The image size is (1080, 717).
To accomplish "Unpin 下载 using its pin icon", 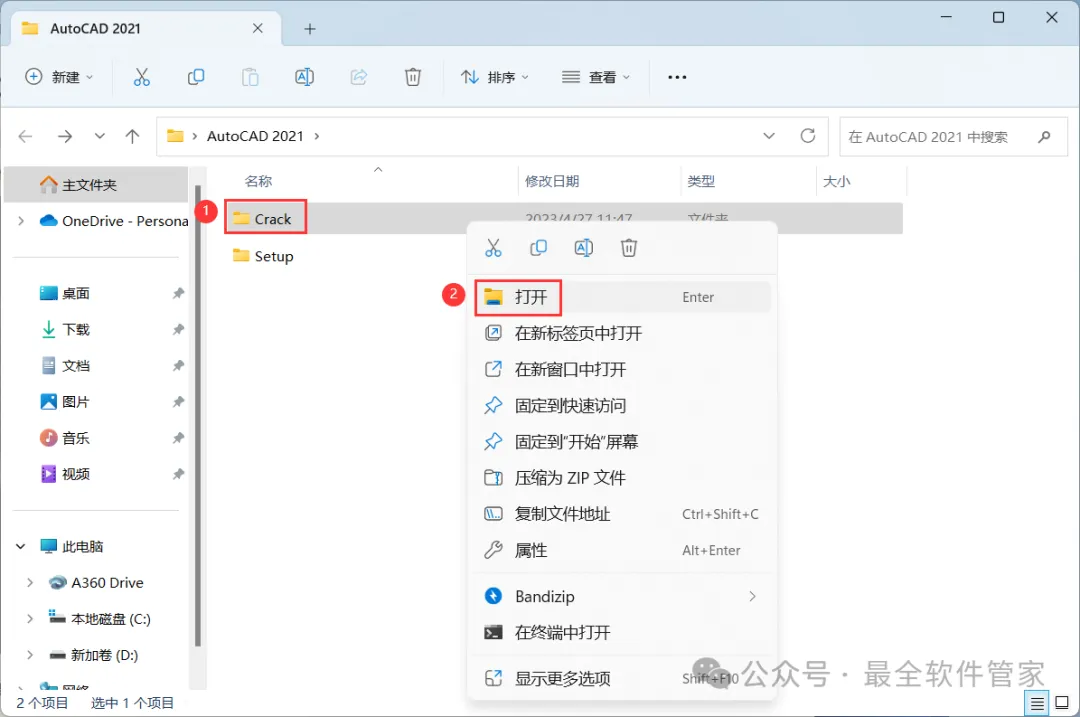I will click(178, 329).
